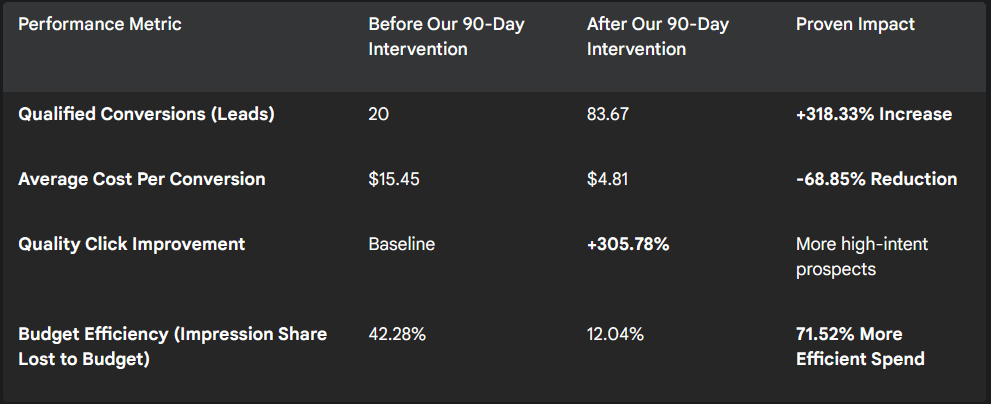Click the "Average Cost Per Conversion" label
The width and height of the screenshot is (991, 404).
(142, 179)
